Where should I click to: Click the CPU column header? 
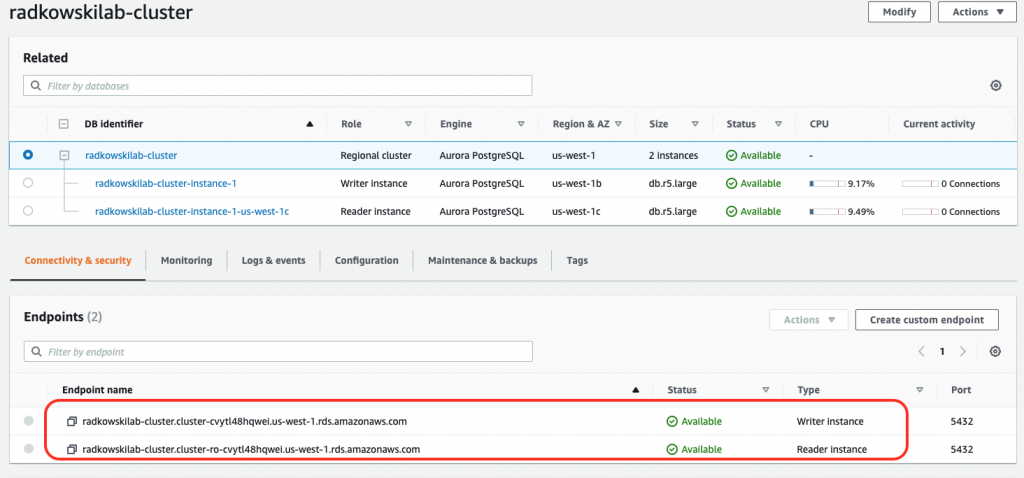(819, 124)
